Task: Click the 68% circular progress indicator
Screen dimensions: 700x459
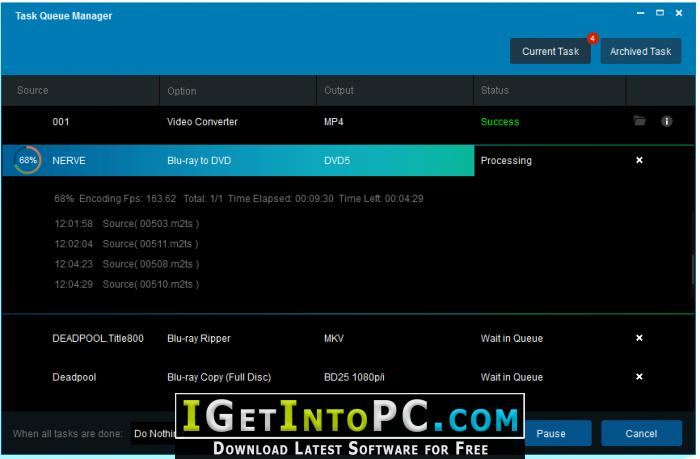Action: coord(28,160)
